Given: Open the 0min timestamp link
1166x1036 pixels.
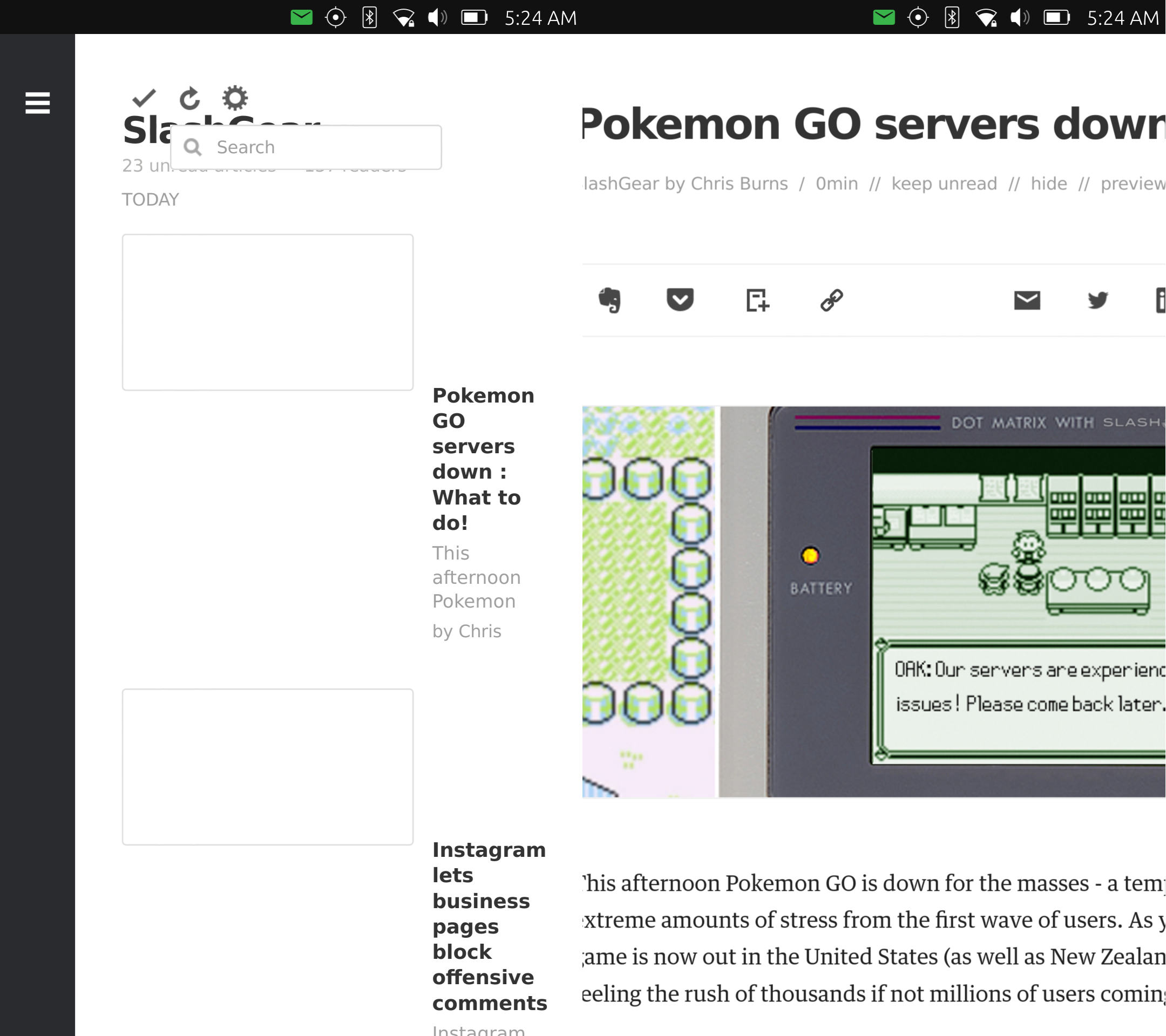Looking at the screenshot, I should coord(837,183).
